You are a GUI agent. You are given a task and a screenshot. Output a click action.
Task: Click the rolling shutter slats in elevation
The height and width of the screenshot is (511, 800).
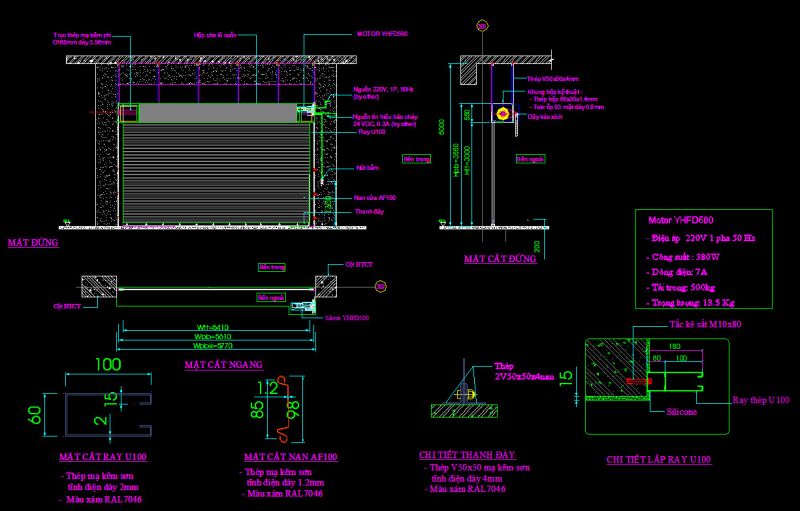coord(216,173)
